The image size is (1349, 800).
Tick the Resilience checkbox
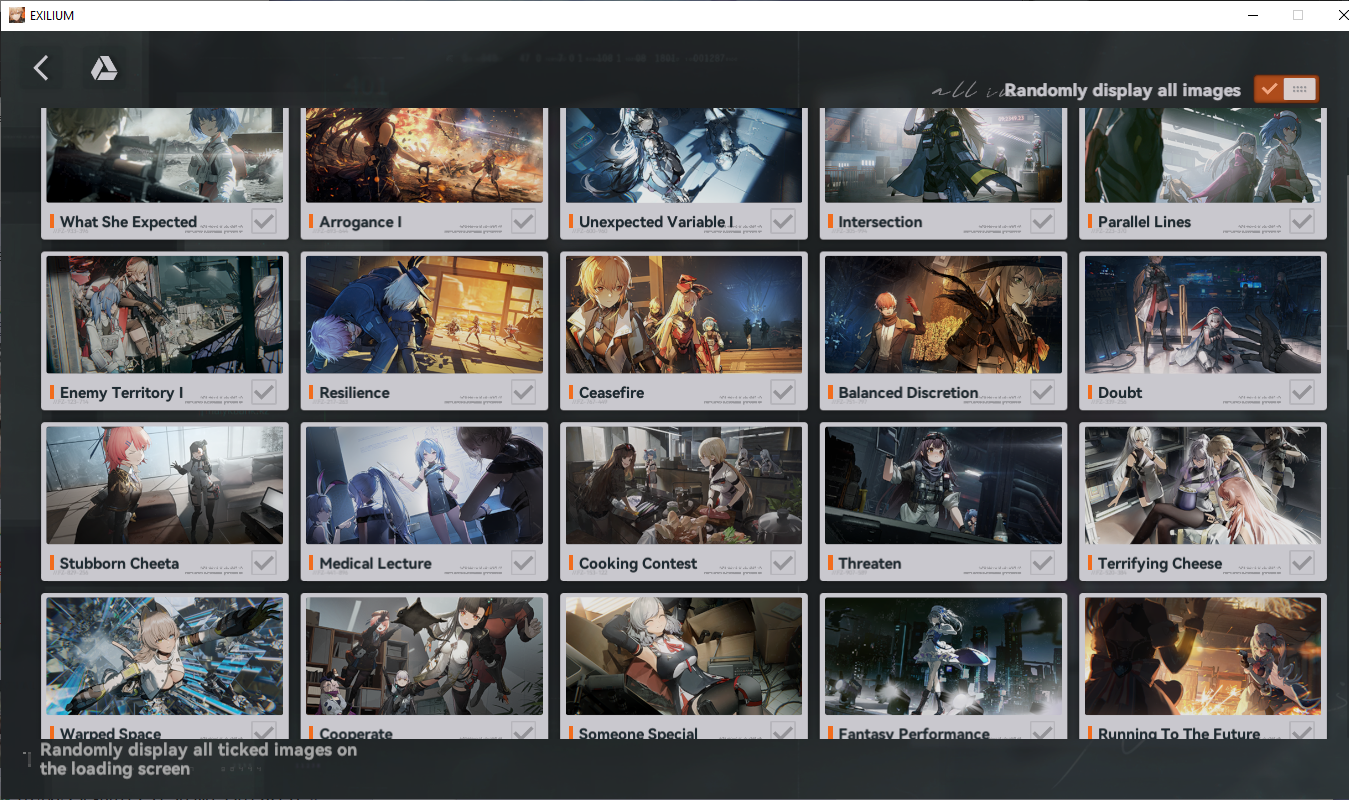pyautogui.click(x=523, y=392)
